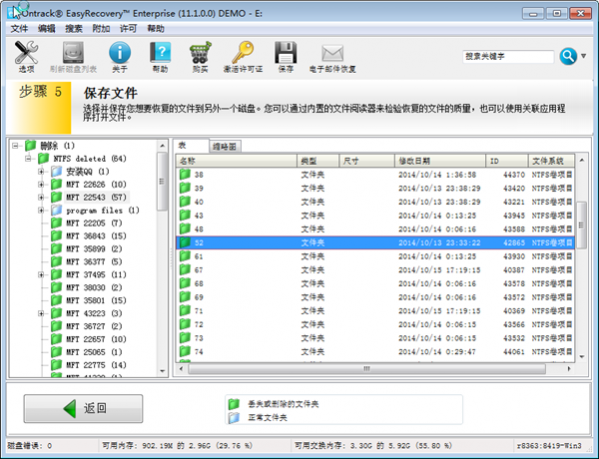The width and height of the screenshot is (599, 459).
Task: Sort by 修改日期 column header
Action: tap(439, 161)
